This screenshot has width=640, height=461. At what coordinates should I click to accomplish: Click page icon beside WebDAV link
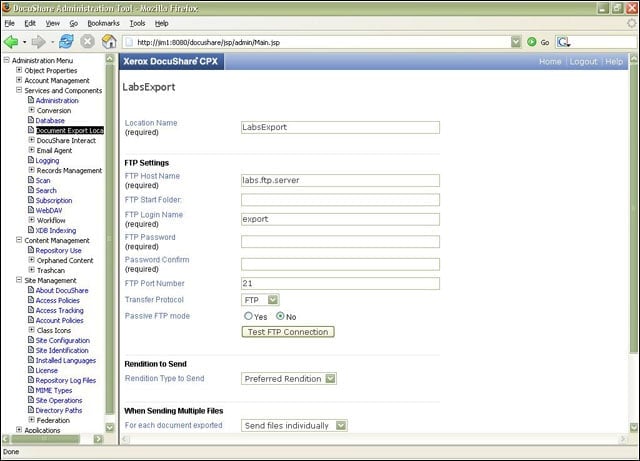tap(31, 210)
